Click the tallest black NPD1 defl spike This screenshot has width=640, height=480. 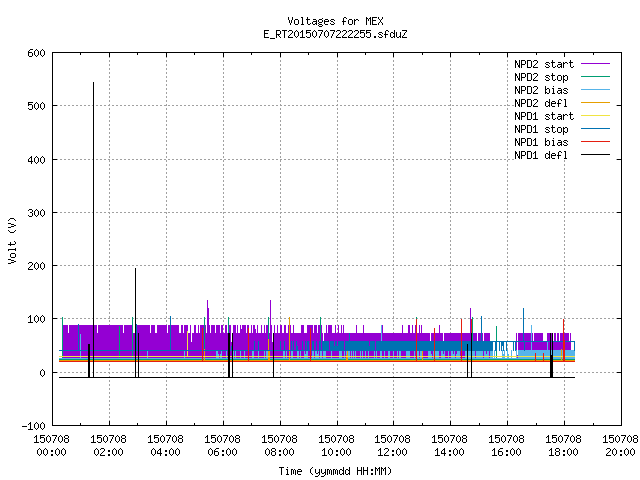coord(93,230)
